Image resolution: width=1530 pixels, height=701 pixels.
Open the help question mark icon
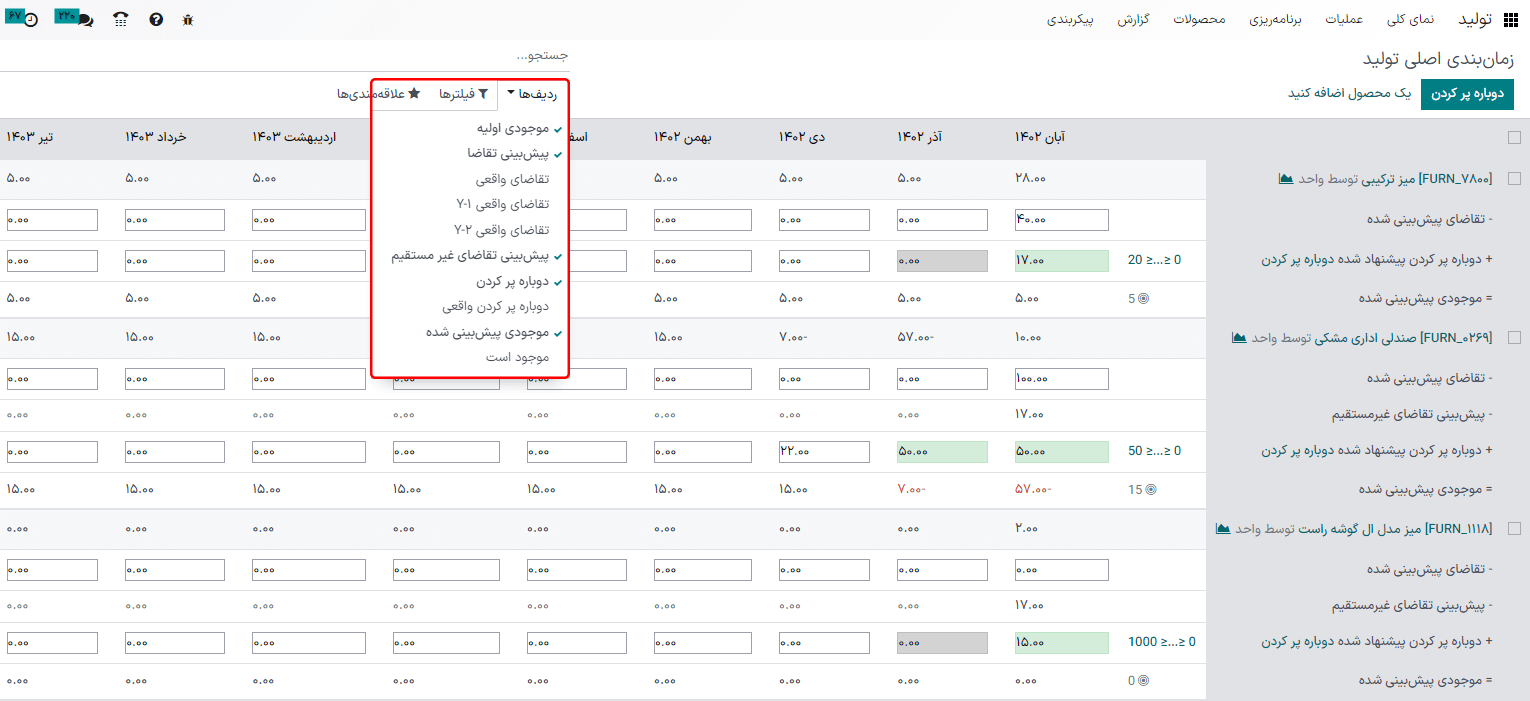pyautogui.click(x=156, y=20)
